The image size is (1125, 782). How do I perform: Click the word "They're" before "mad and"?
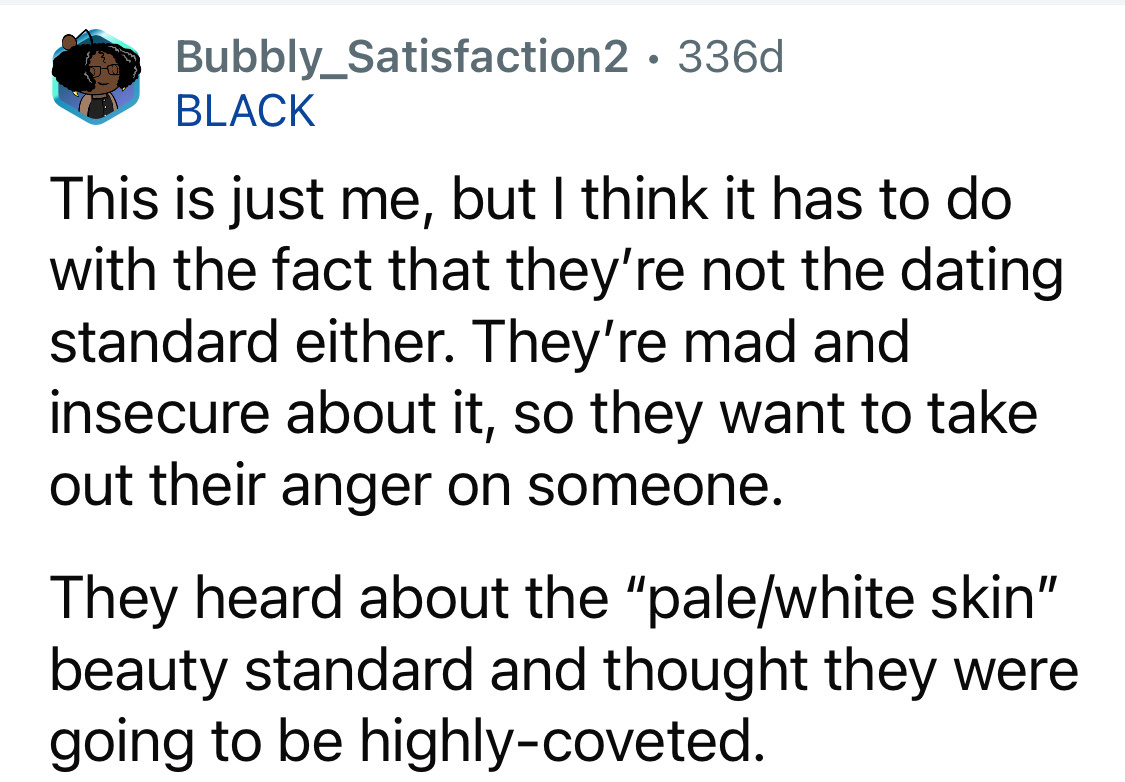570,341
